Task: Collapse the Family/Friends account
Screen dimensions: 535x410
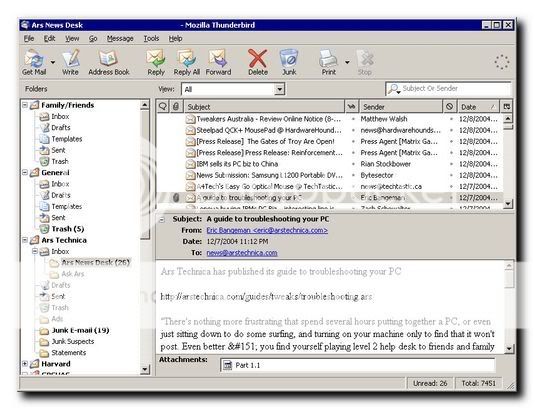Action: (25, 105)
